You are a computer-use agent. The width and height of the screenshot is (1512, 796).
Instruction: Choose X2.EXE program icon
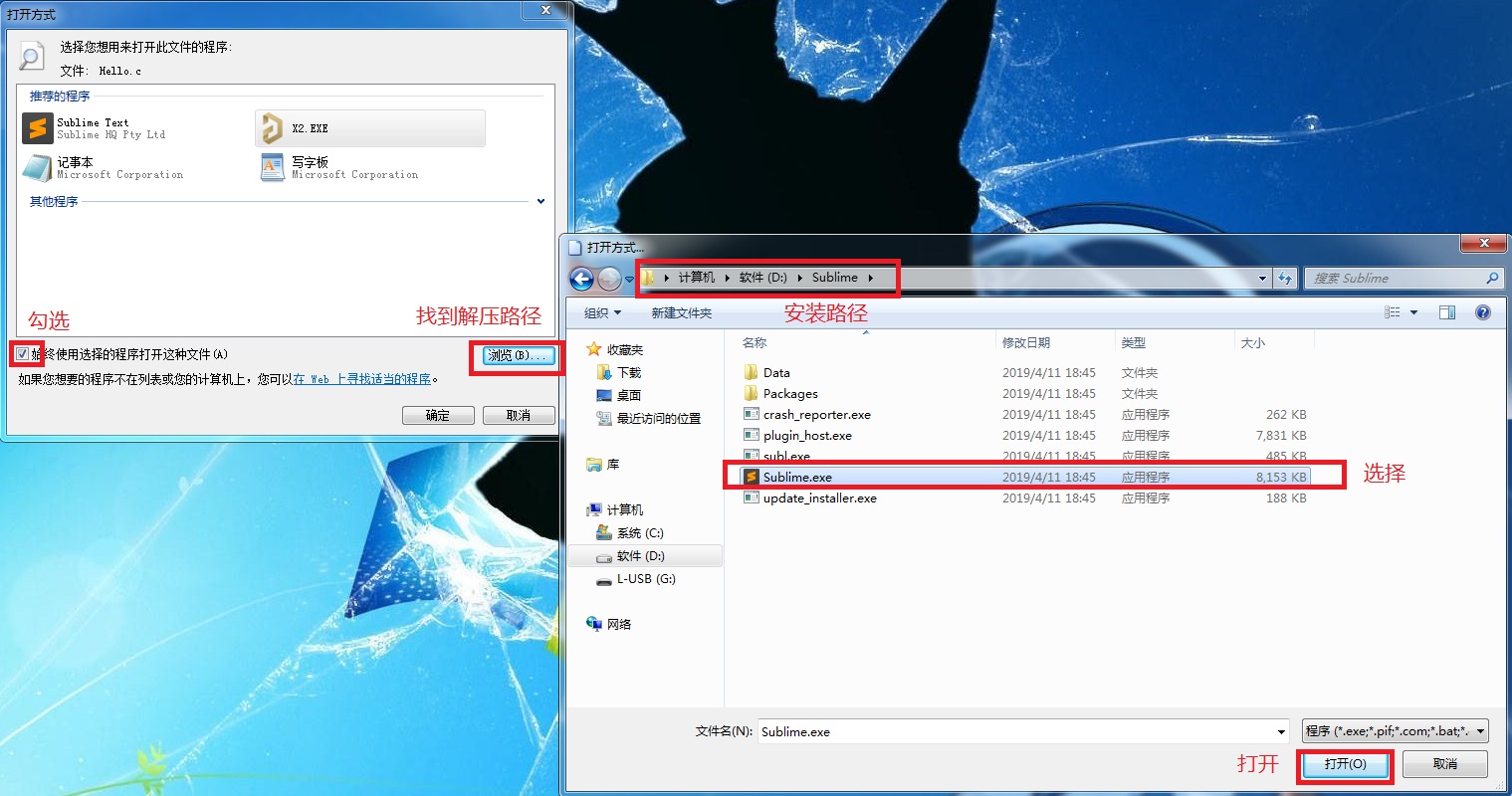272,128
